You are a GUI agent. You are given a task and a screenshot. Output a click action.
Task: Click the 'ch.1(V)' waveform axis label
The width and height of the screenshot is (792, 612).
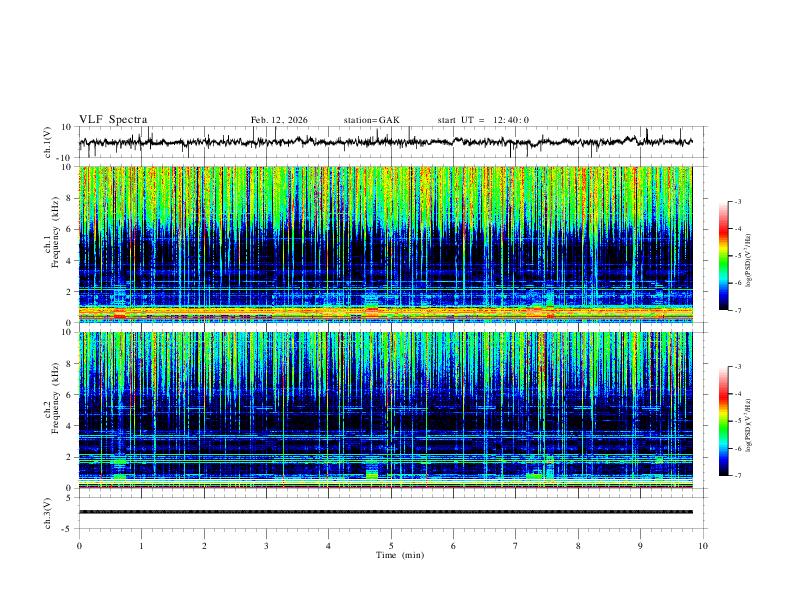pos(48,142)
